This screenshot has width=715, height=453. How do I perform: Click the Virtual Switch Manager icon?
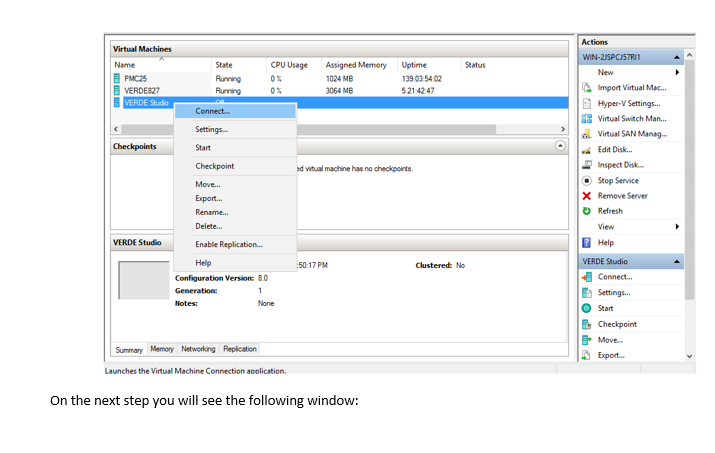click(586, 119)
